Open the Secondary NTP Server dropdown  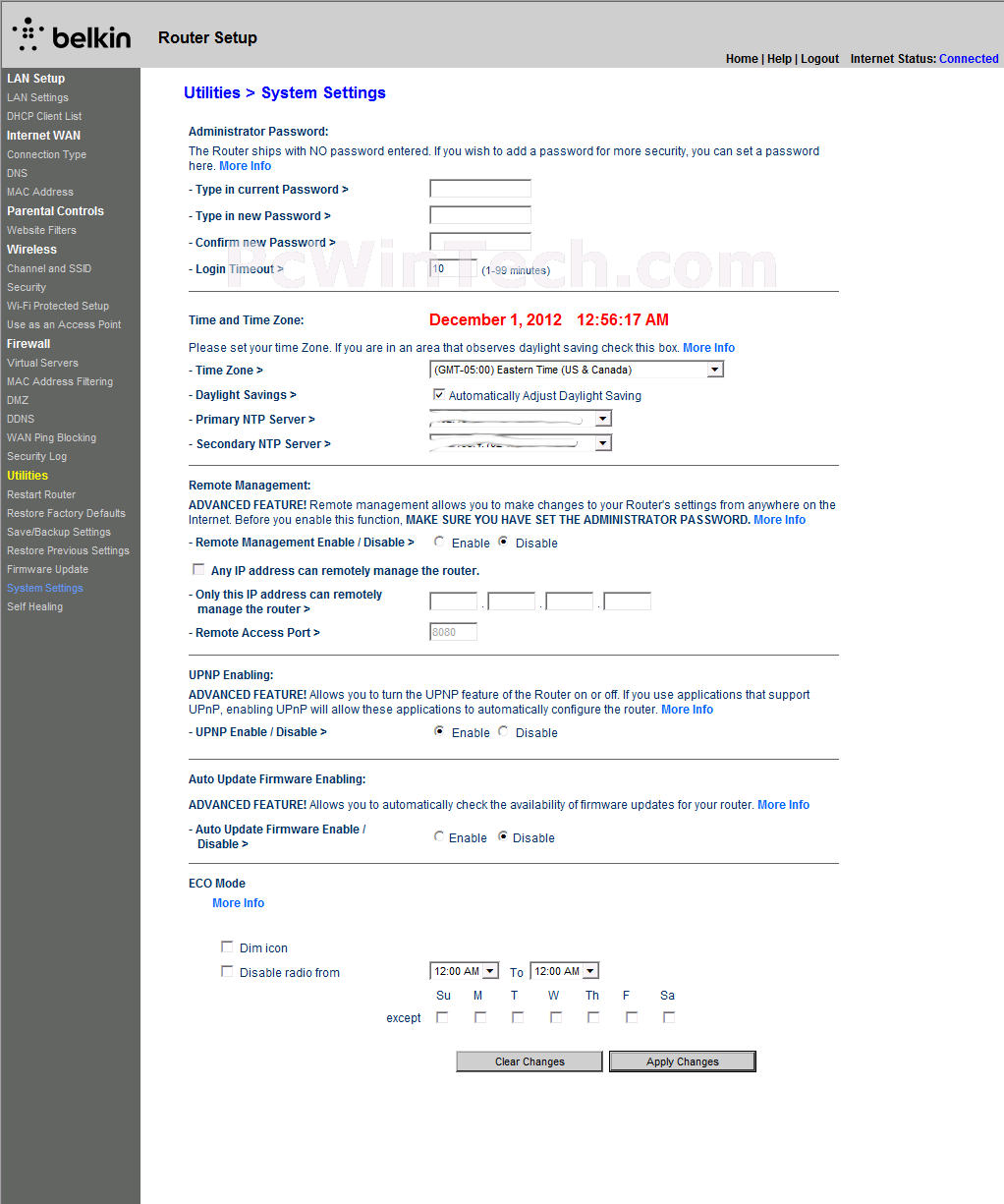coord(521,443)
